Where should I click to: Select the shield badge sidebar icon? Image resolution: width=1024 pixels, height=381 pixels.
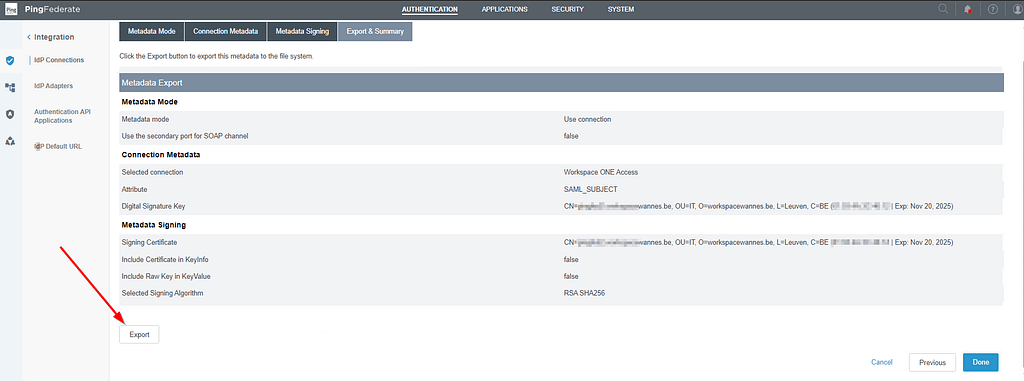(10, 114)
